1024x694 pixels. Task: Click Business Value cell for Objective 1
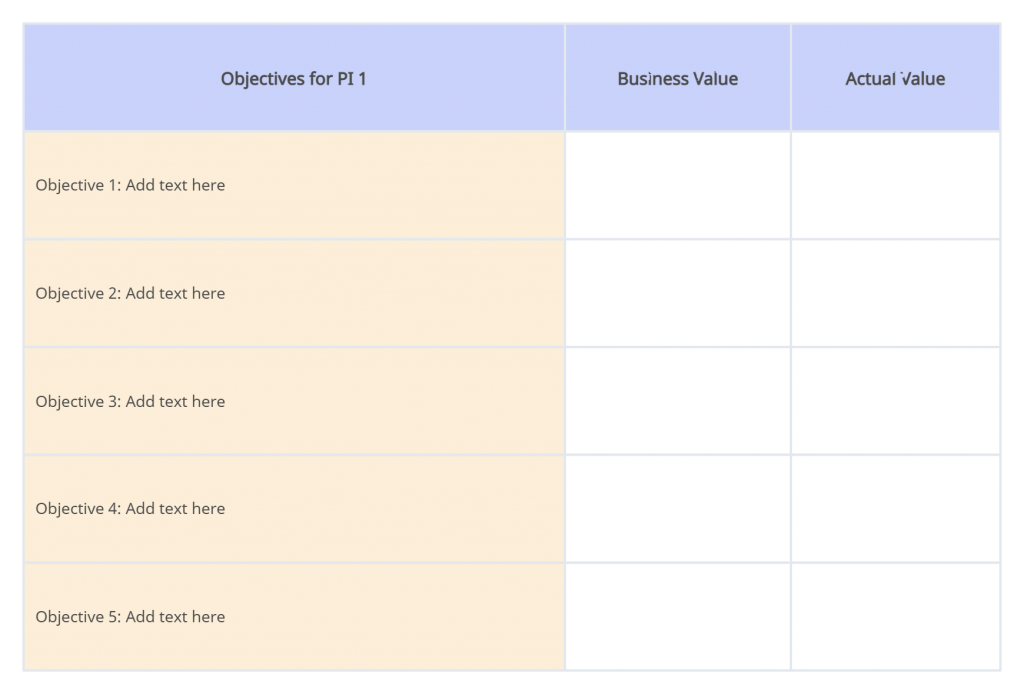678,185
